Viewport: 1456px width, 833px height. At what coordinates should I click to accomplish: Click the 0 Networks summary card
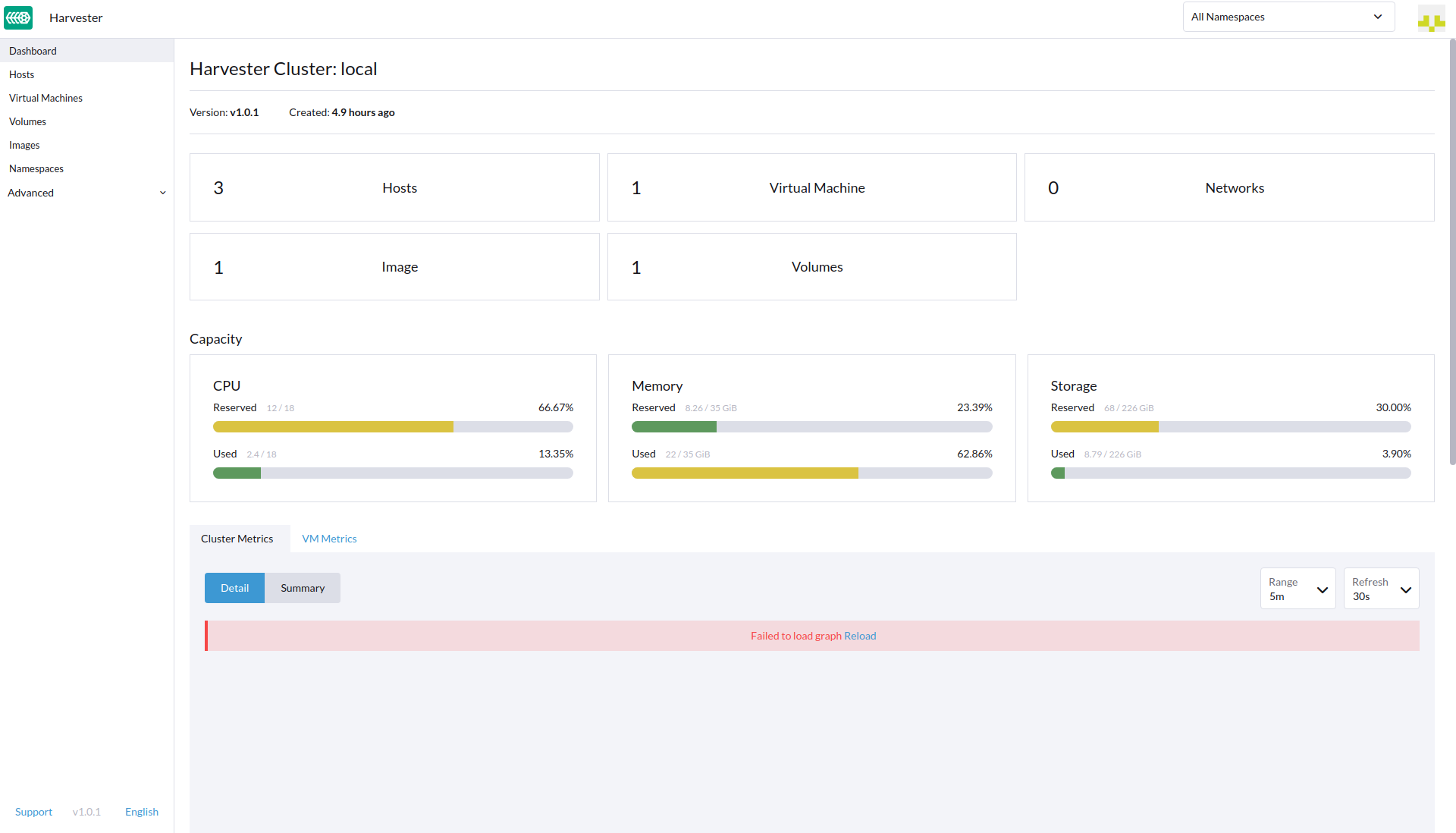(1228, 187)
